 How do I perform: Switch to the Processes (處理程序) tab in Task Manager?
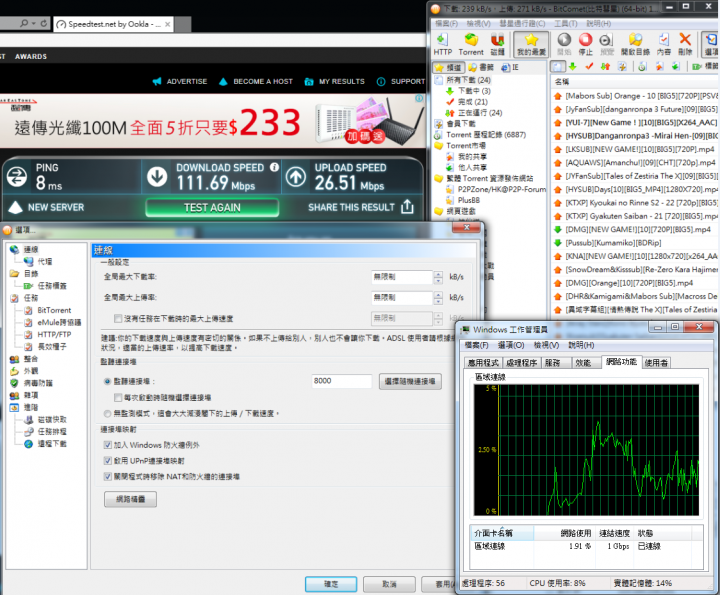522,362
